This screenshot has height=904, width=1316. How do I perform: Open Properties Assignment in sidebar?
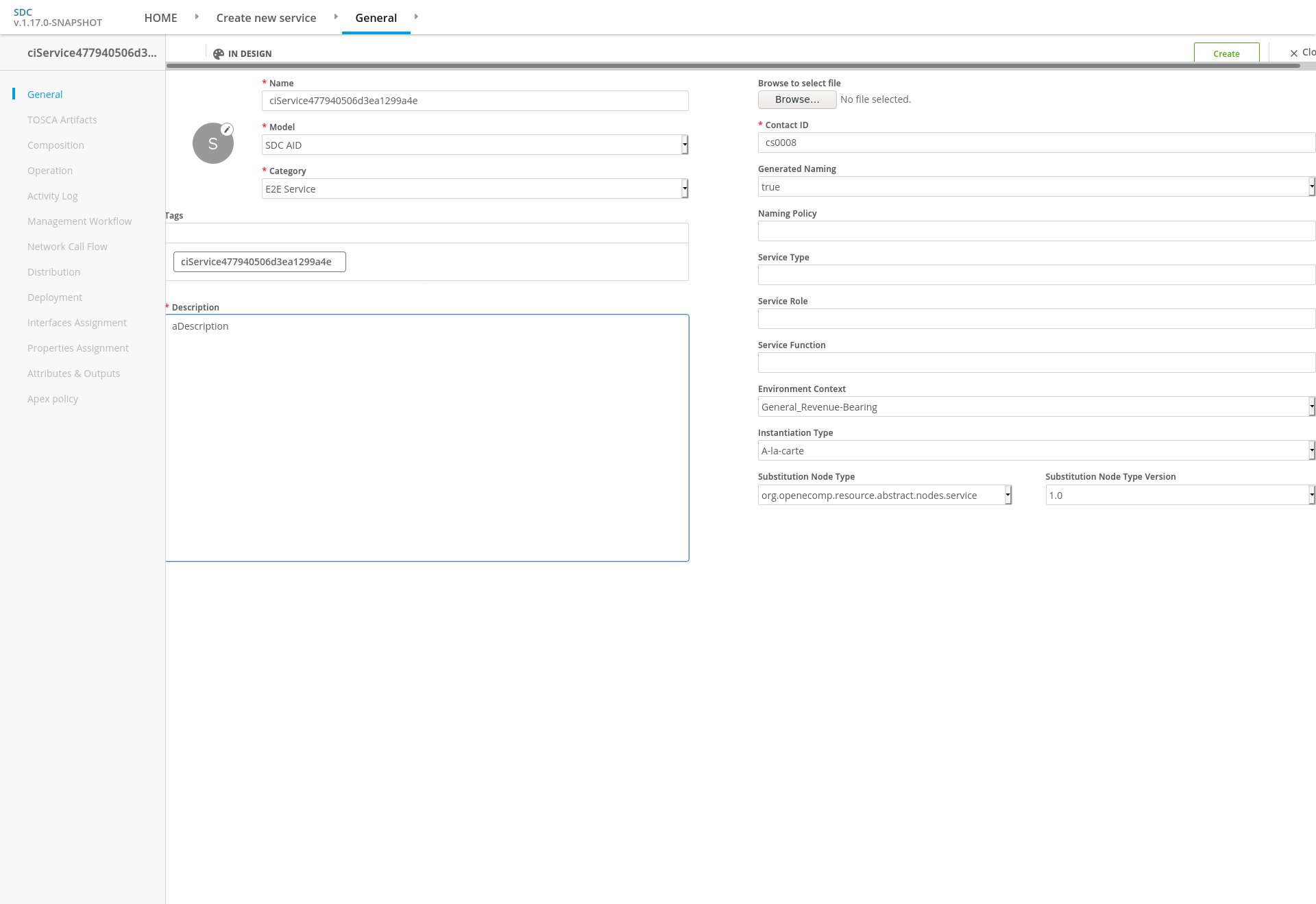pos(78,348)
